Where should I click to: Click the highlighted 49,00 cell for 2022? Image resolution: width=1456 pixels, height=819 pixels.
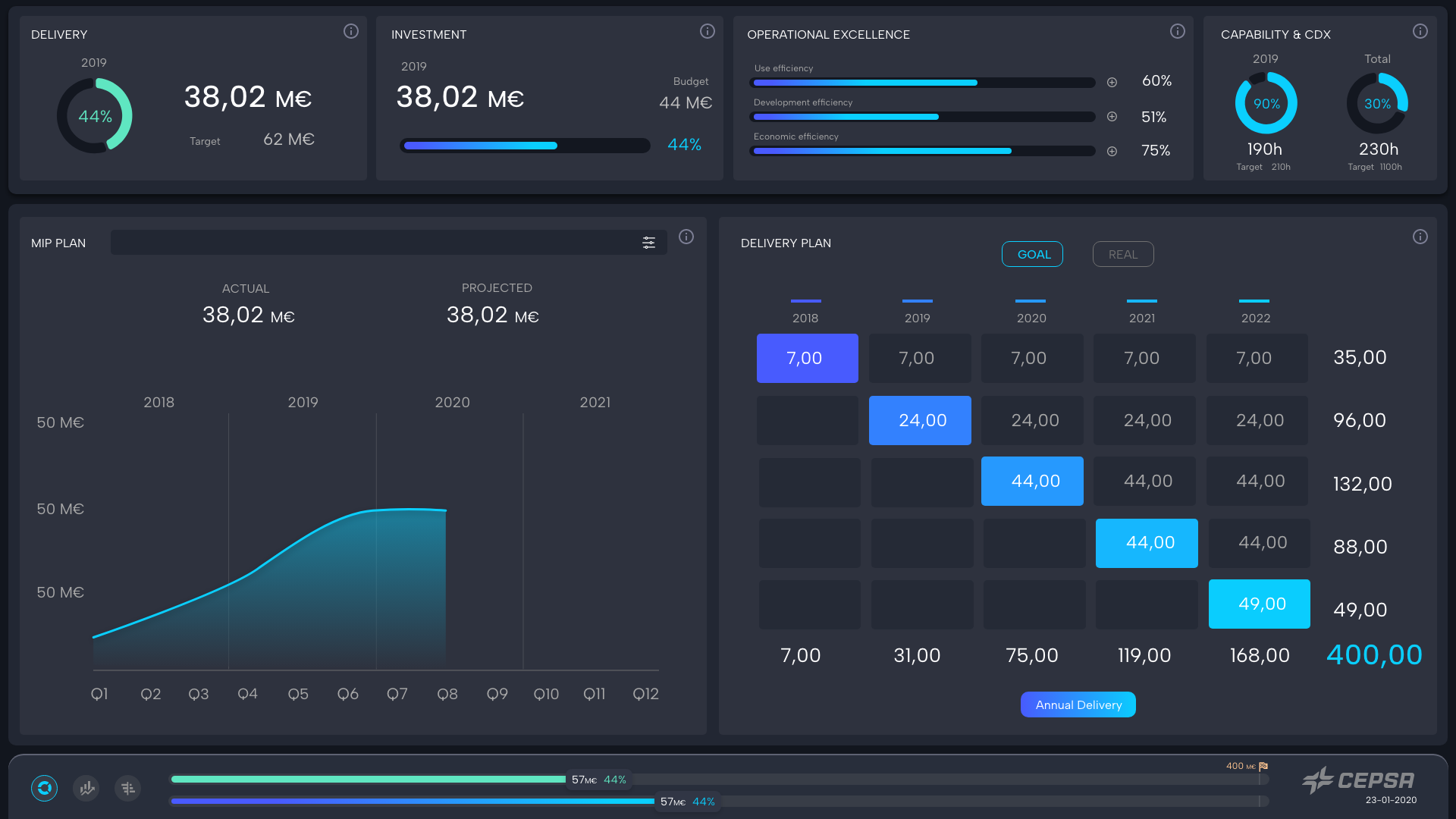pos(1260,604)
